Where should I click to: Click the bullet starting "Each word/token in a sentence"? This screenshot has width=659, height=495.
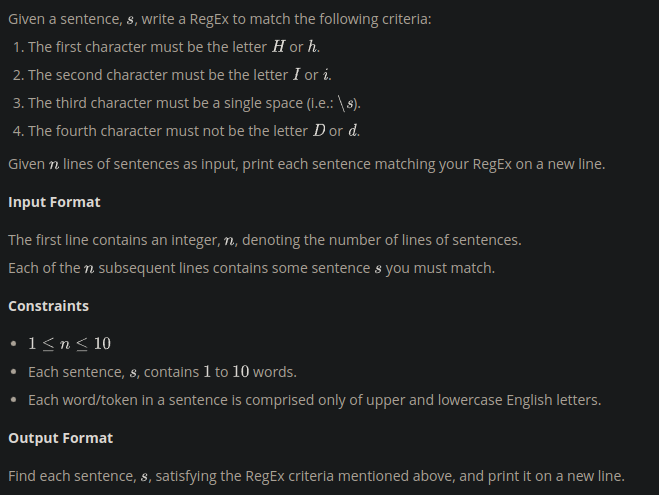[x=314, y=400]
